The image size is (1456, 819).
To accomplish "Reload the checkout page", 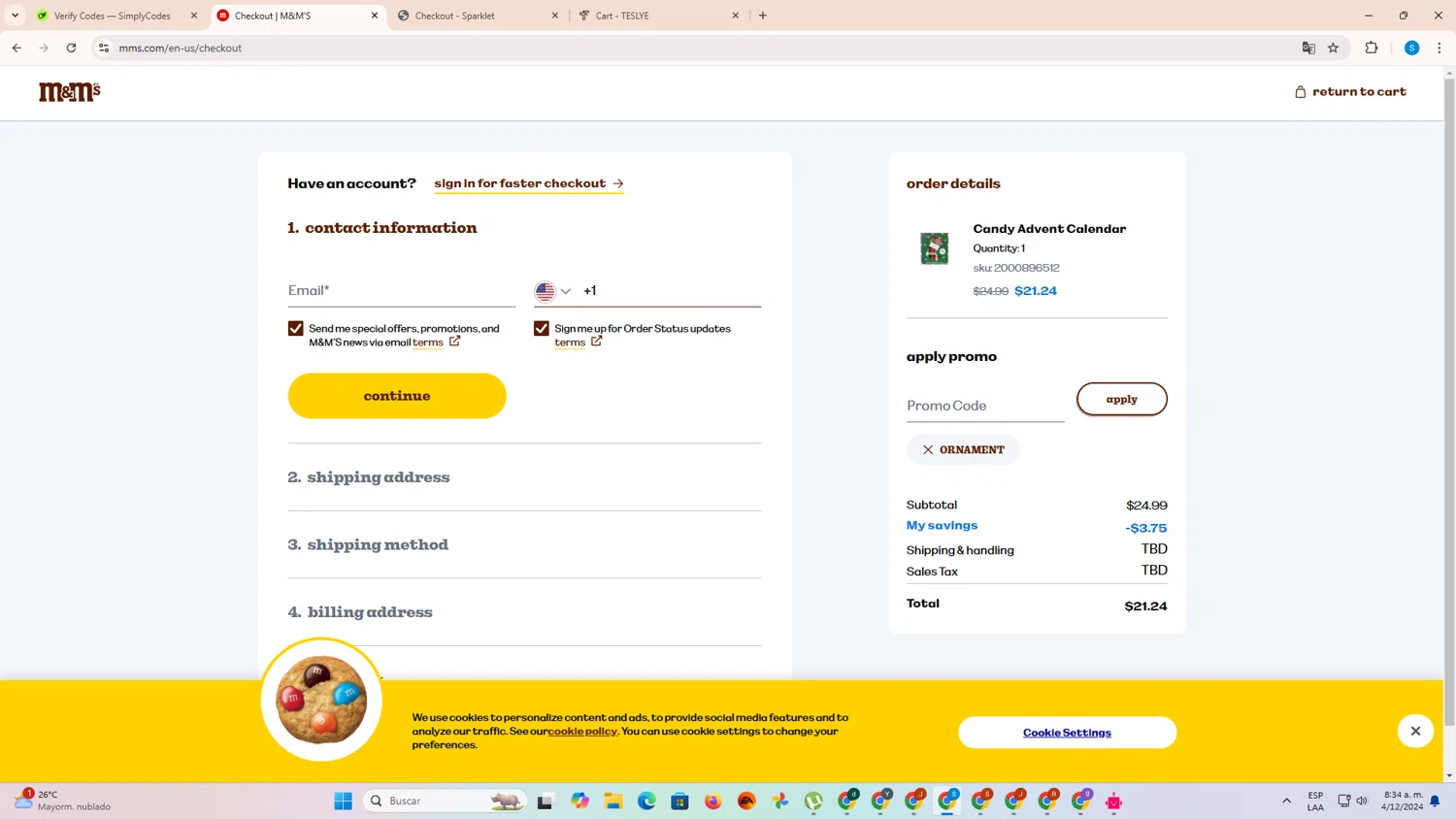I will (71, 48).
